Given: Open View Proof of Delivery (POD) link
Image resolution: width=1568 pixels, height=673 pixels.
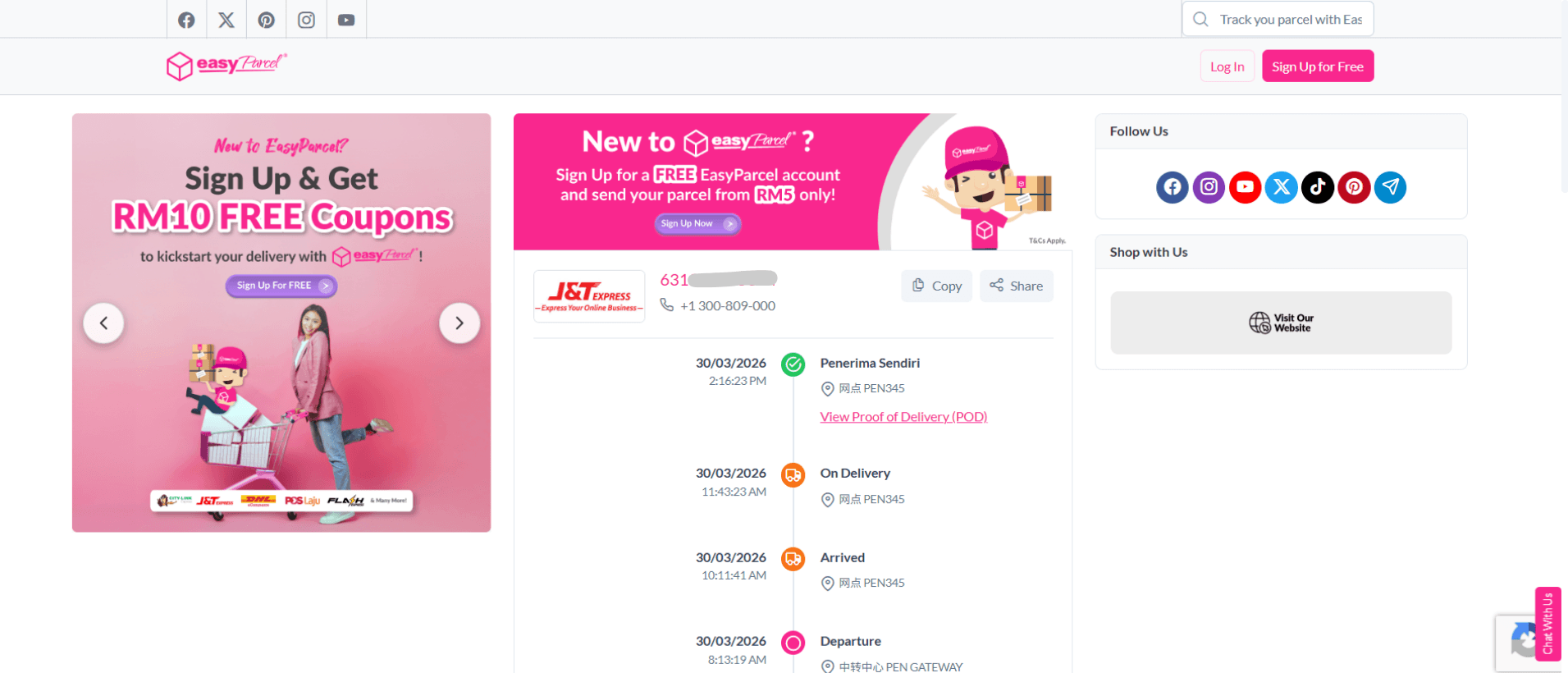Looking at the screenshot, I should pos(903,417).
